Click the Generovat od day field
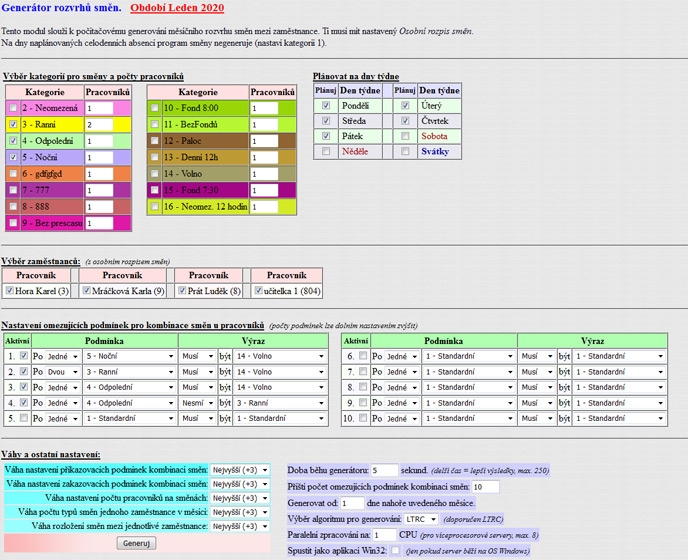Screen dimensions: 688x560 (x=352, y=503)
